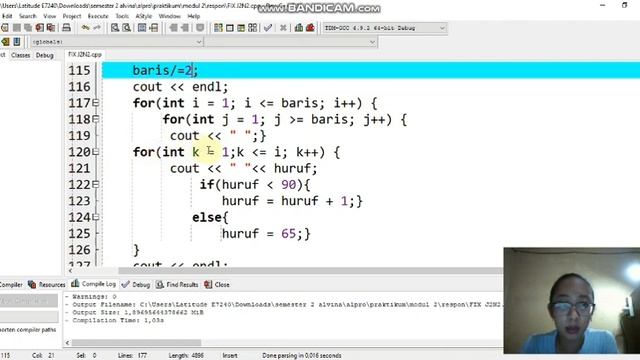Switch to the Debug side tab

coord(44,55)
